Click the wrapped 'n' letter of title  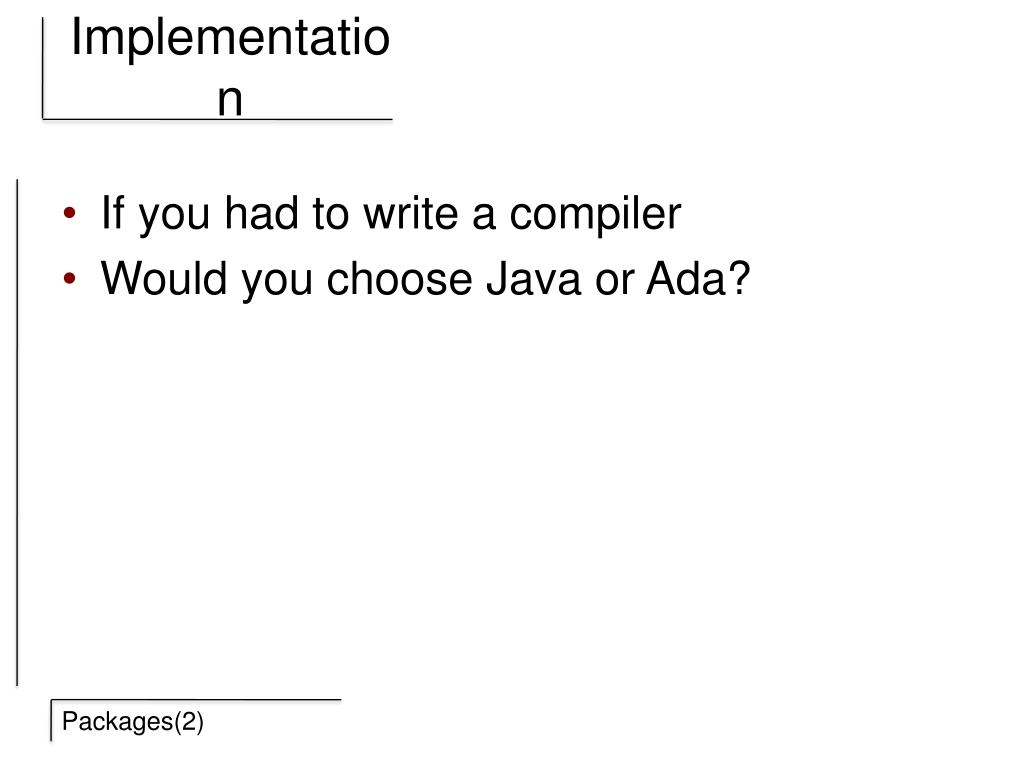pos(230,101)
